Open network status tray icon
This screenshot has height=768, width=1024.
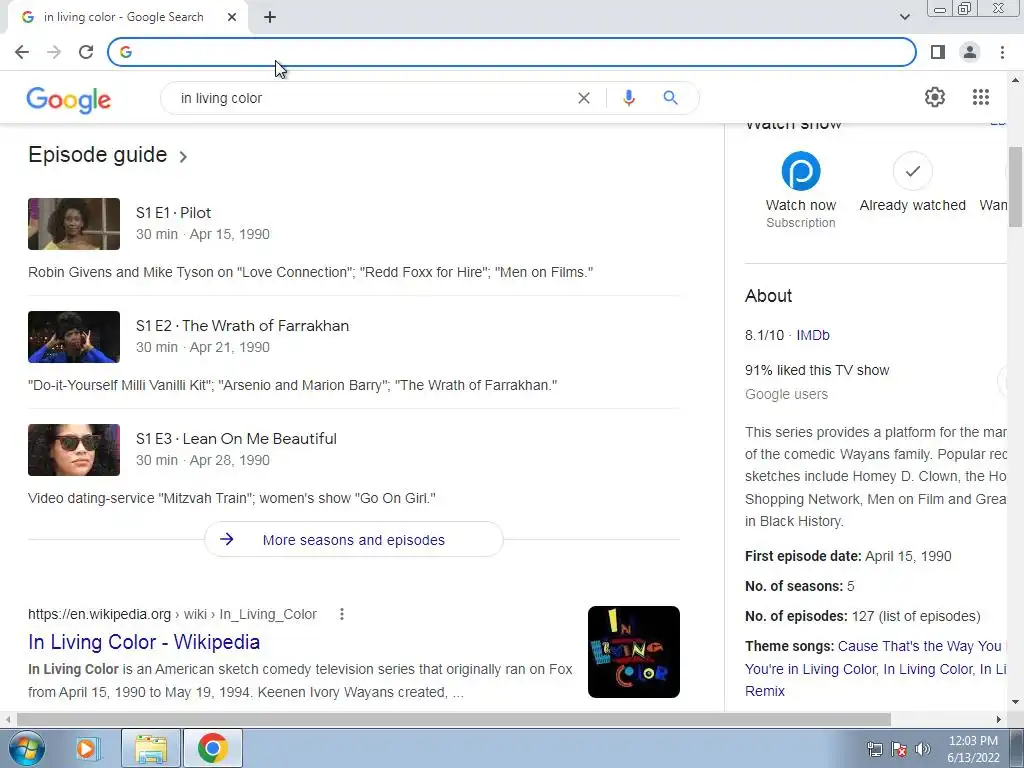(x=874, y=749)
